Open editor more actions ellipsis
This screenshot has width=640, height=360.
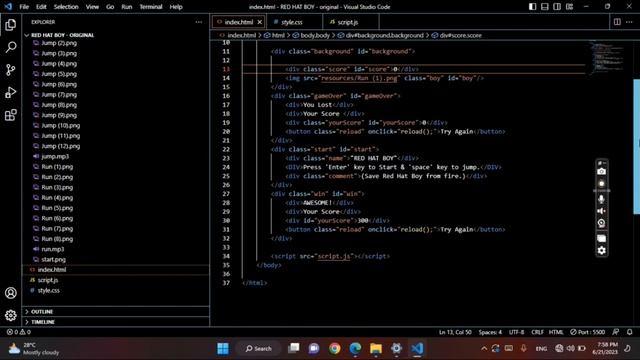(x=629, y=22)
